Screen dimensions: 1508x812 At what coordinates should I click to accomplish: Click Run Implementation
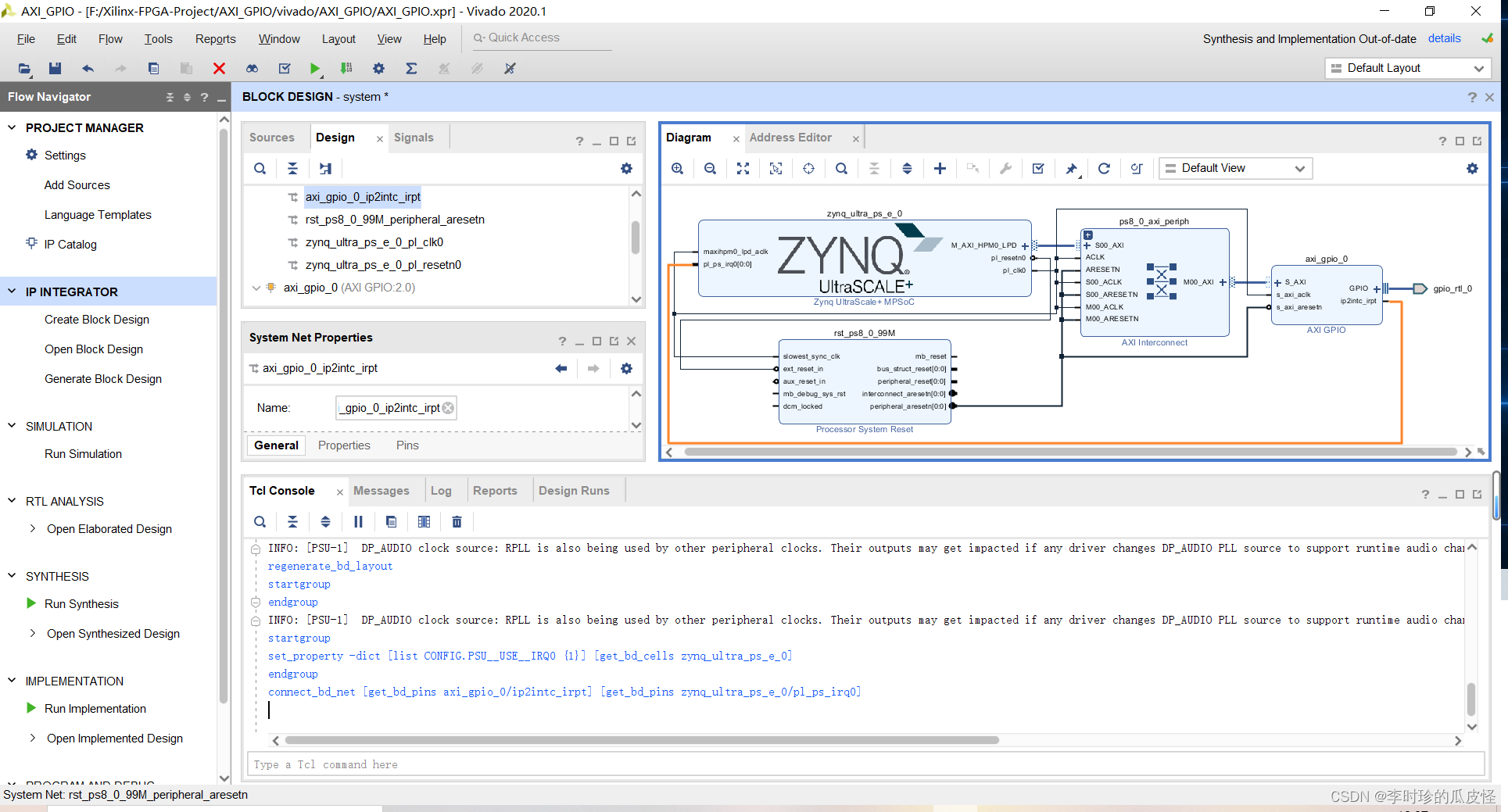[x=95, y=709]
